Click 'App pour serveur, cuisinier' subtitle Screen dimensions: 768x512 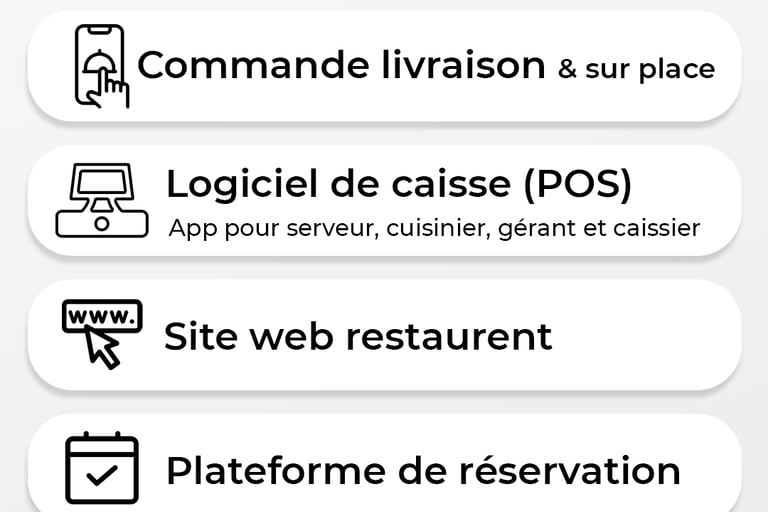tap(330, 228)
